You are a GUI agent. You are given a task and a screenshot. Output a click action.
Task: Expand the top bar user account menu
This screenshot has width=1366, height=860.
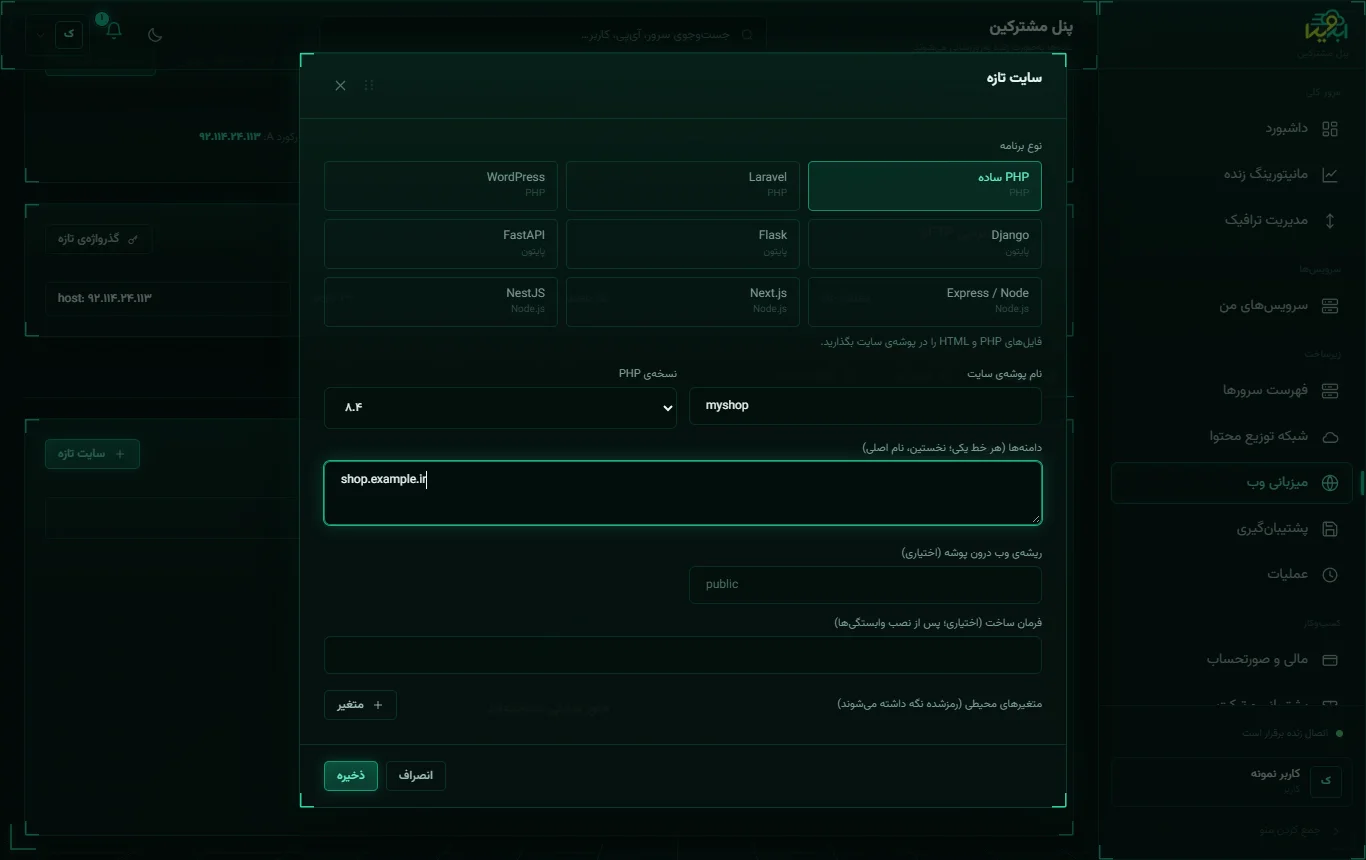[58, 33]
